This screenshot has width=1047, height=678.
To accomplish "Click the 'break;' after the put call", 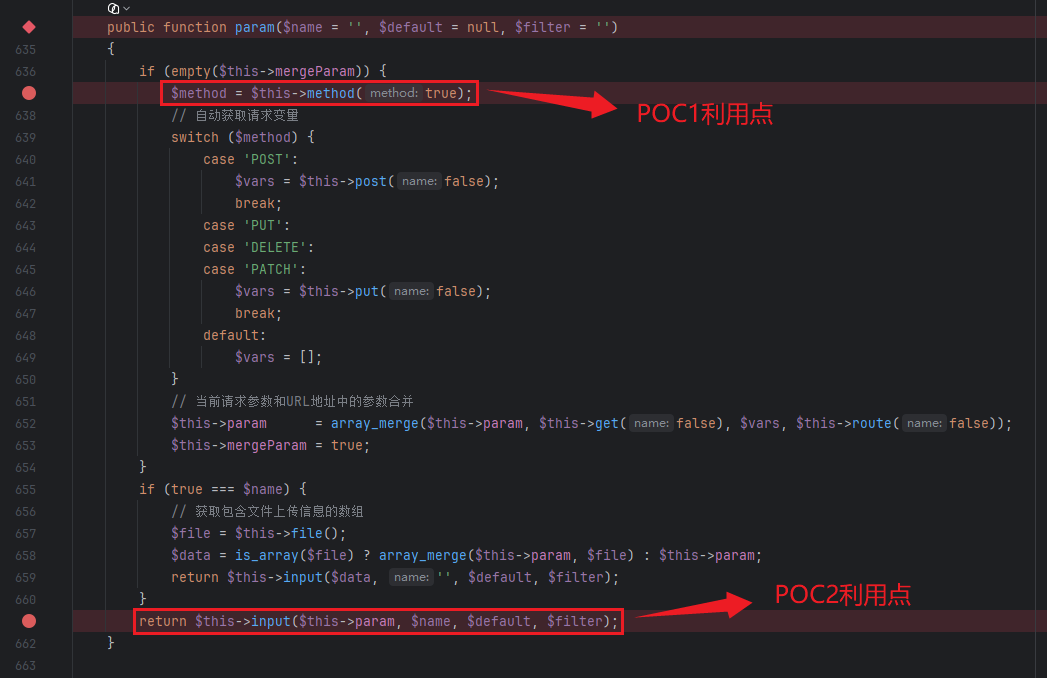I will pos(258,314).
